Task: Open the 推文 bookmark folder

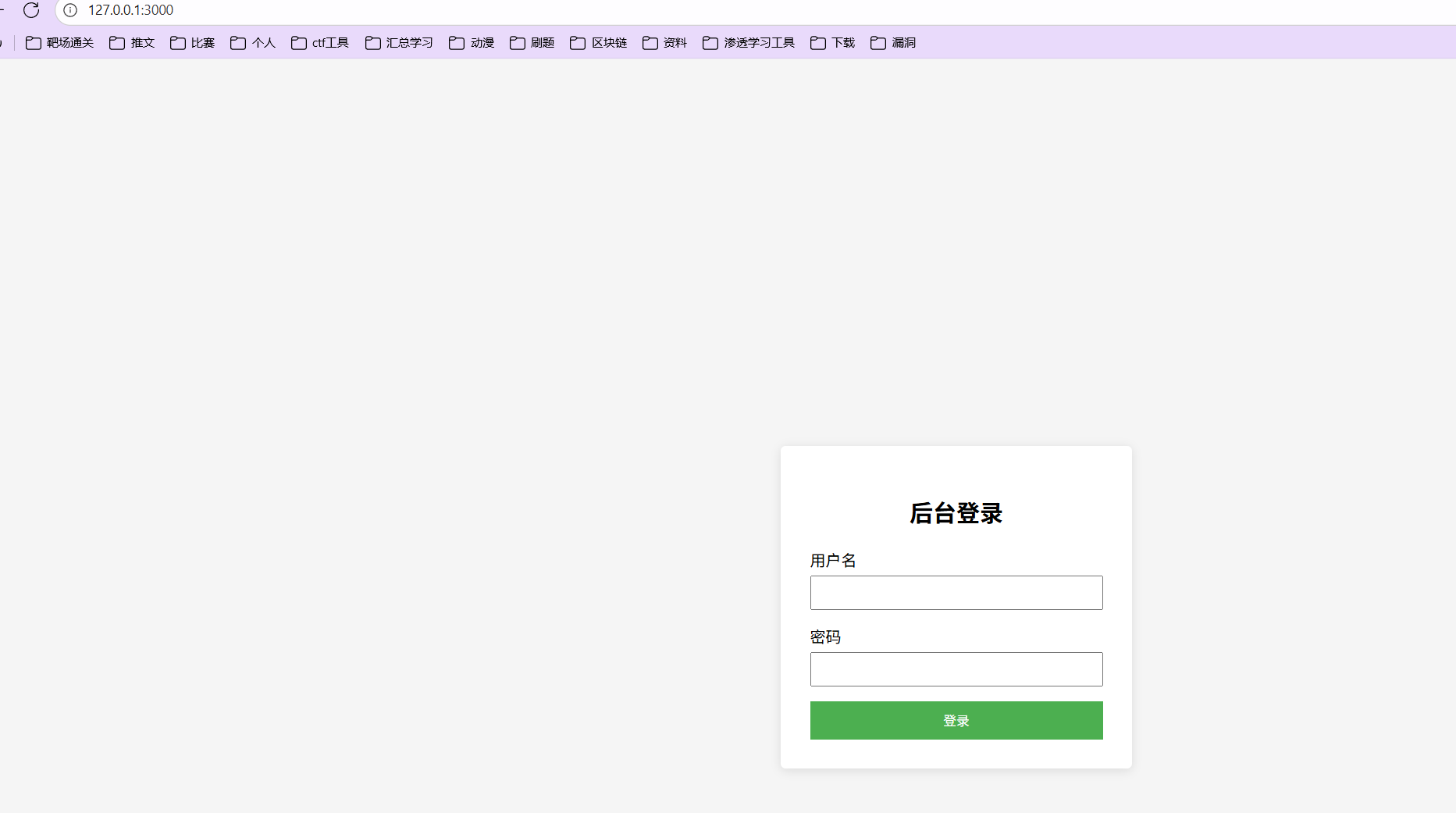Action: tap(132, 43)
